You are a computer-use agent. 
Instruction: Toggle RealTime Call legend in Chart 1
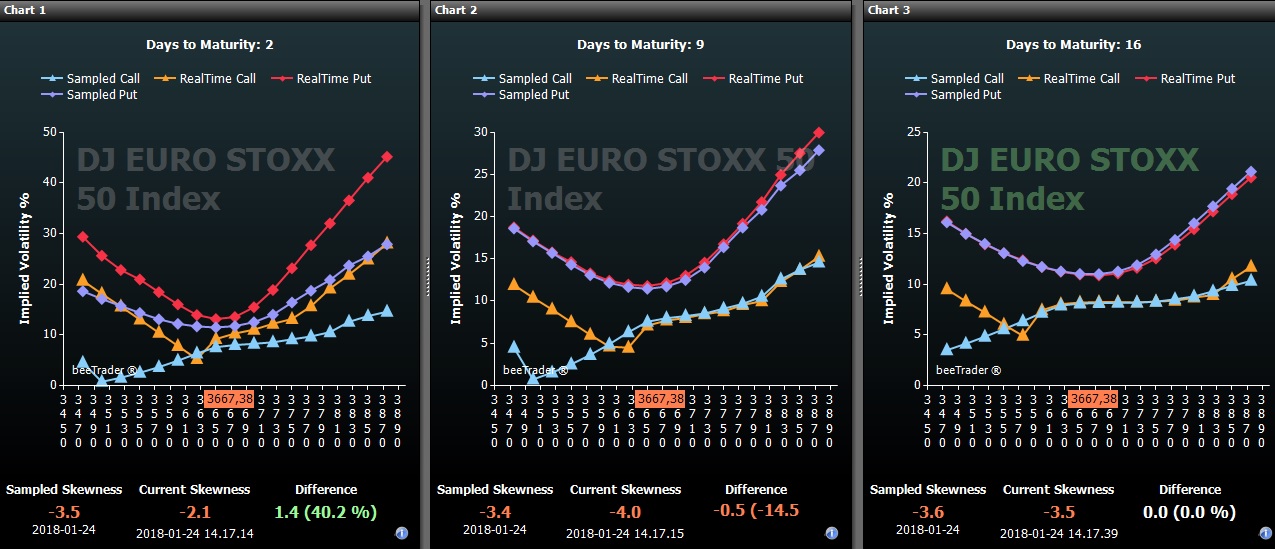coord(209,78)
